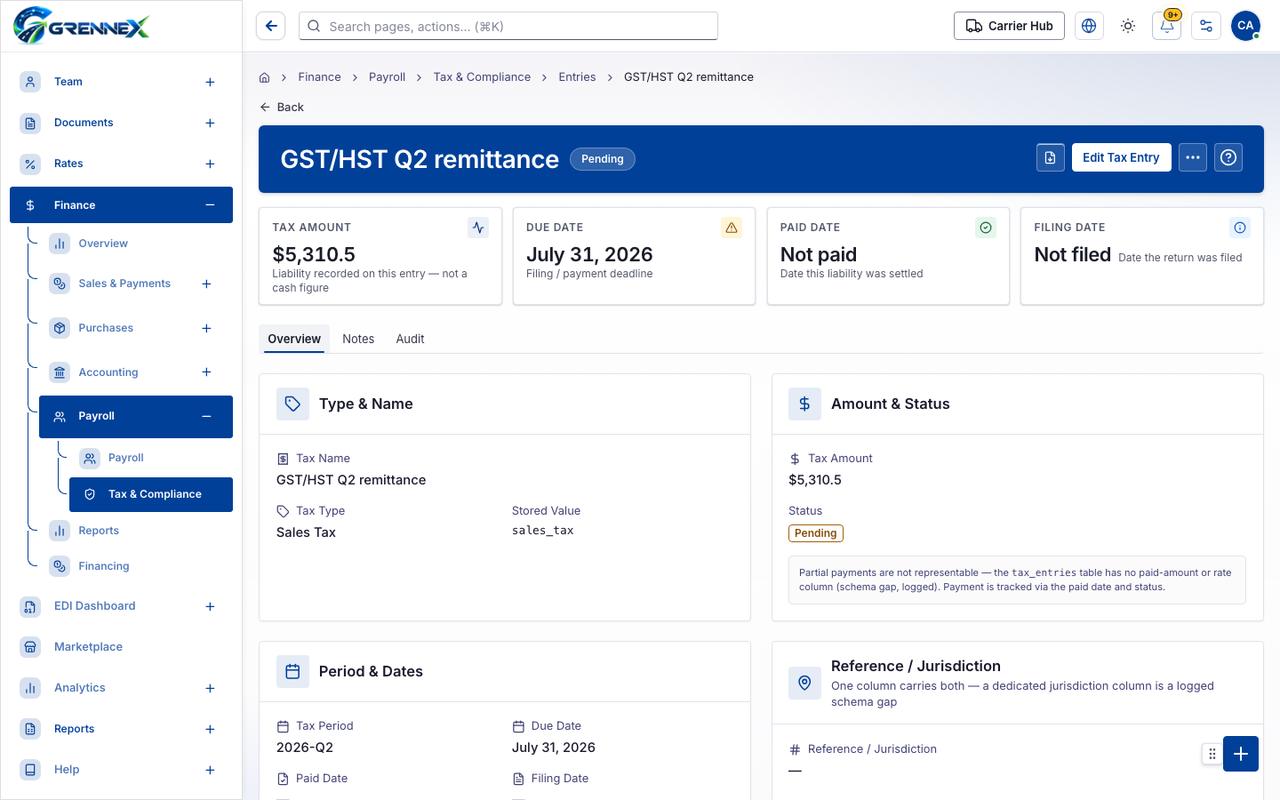
Task: Open the display settings sliders icon
Action: pyautogui.click(x=1206, y=26)
